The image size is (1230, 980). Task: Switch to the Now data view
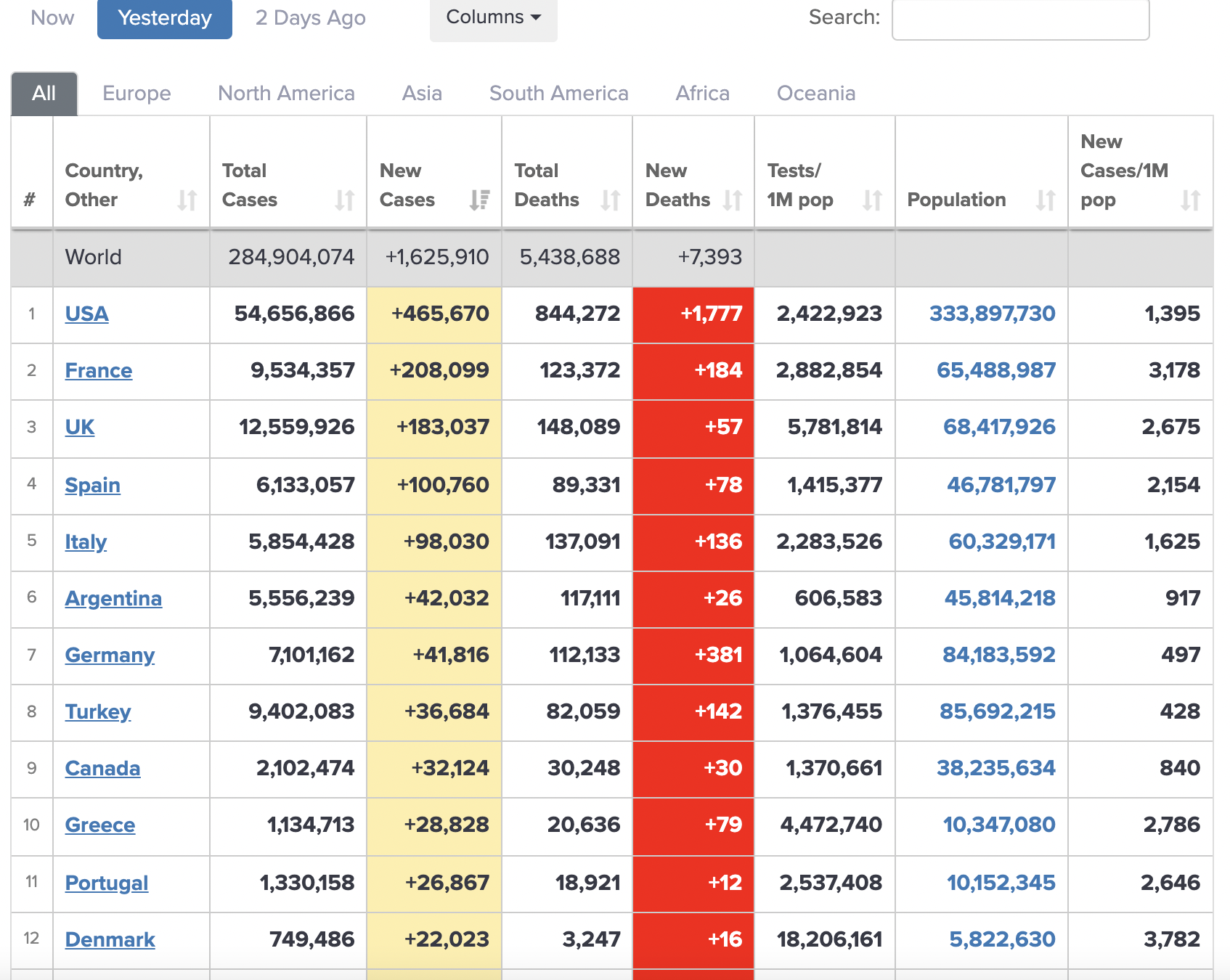tap(52, 17)
